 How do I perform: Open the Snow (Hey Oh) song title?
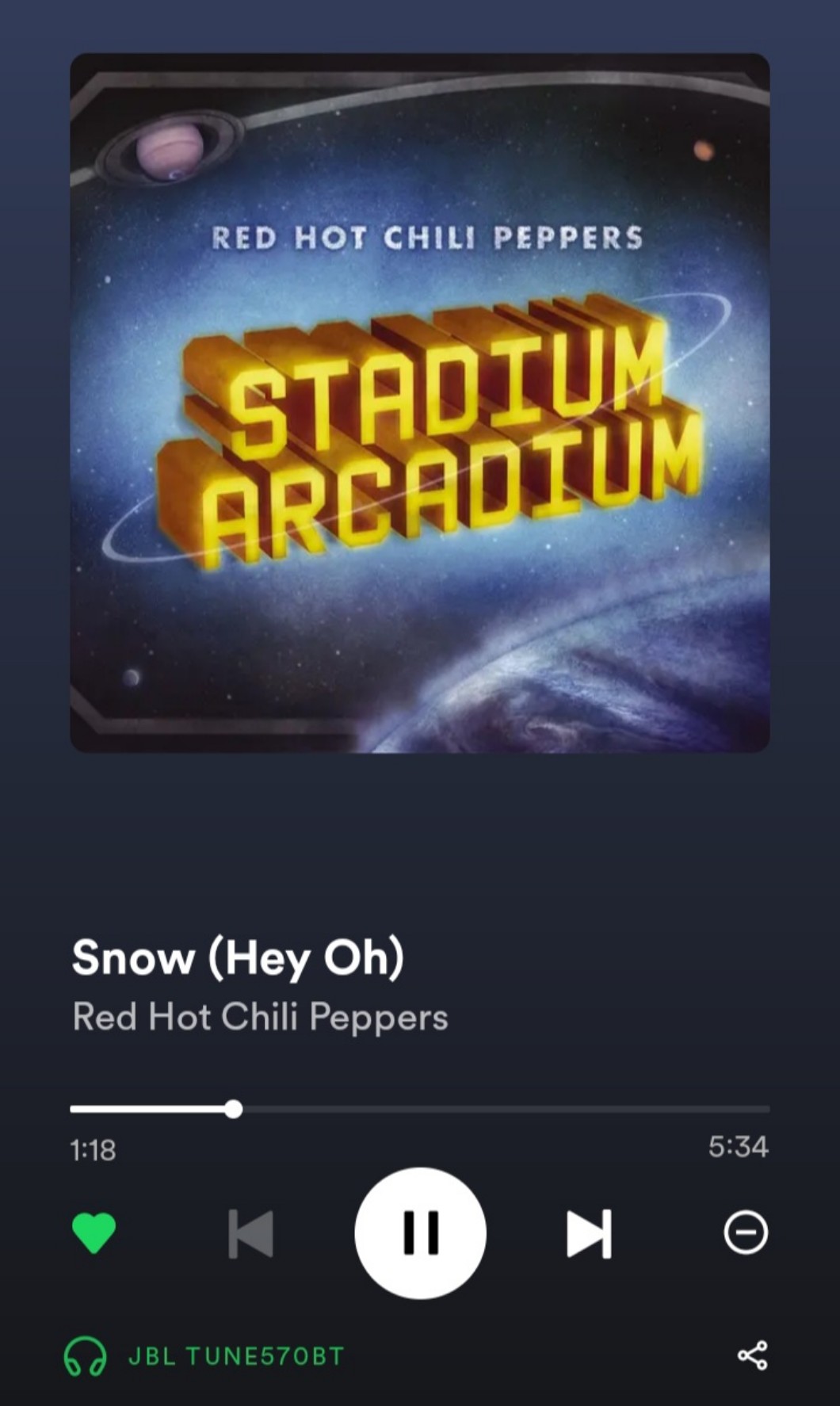coord(238,958)
